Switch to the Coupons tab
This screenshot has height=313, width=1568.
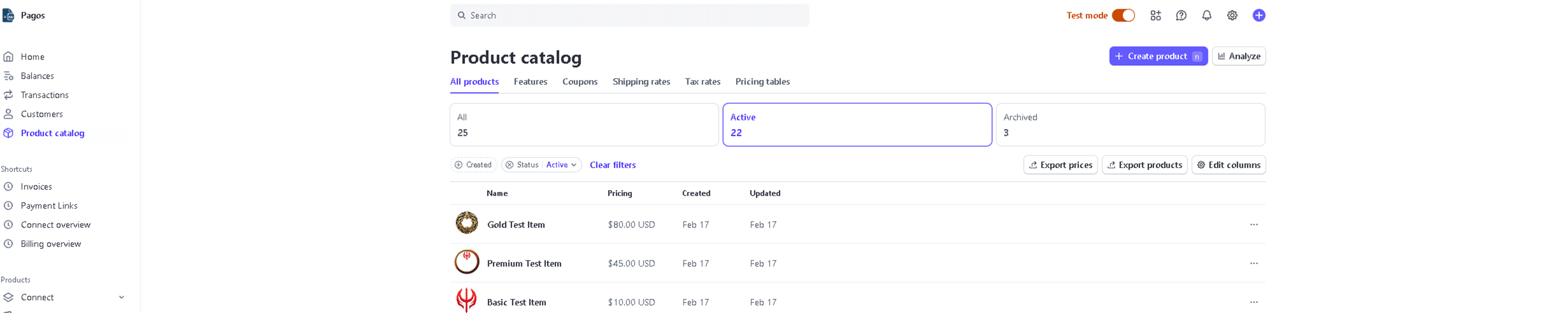pyautogui.click(x=579, y=82)
